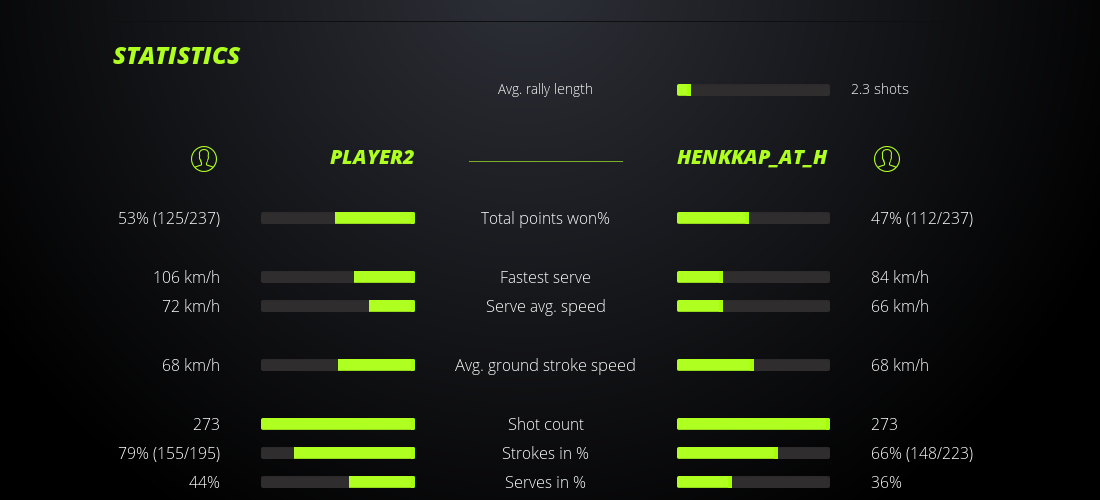Image resolution: width=1100 pixels, height=500 pixels.
Task: Click the Avg. rally length bar
Action: coord(753,90)
